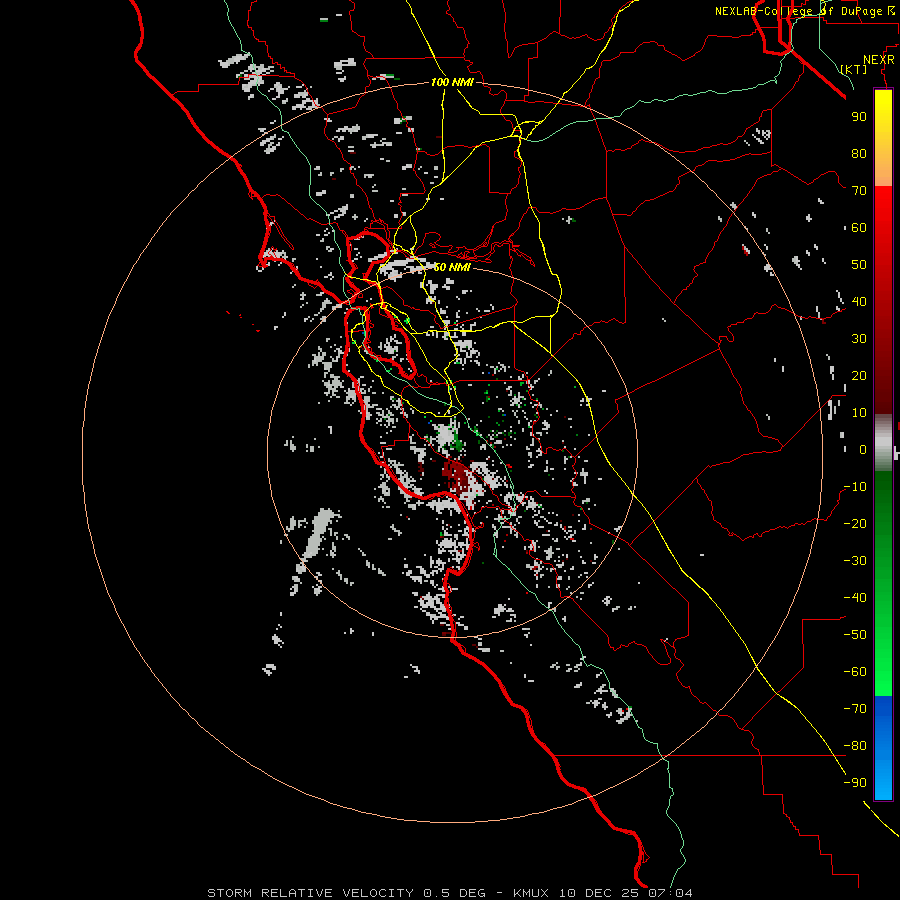Click the -80 value on the color scale

pos(855,746)
